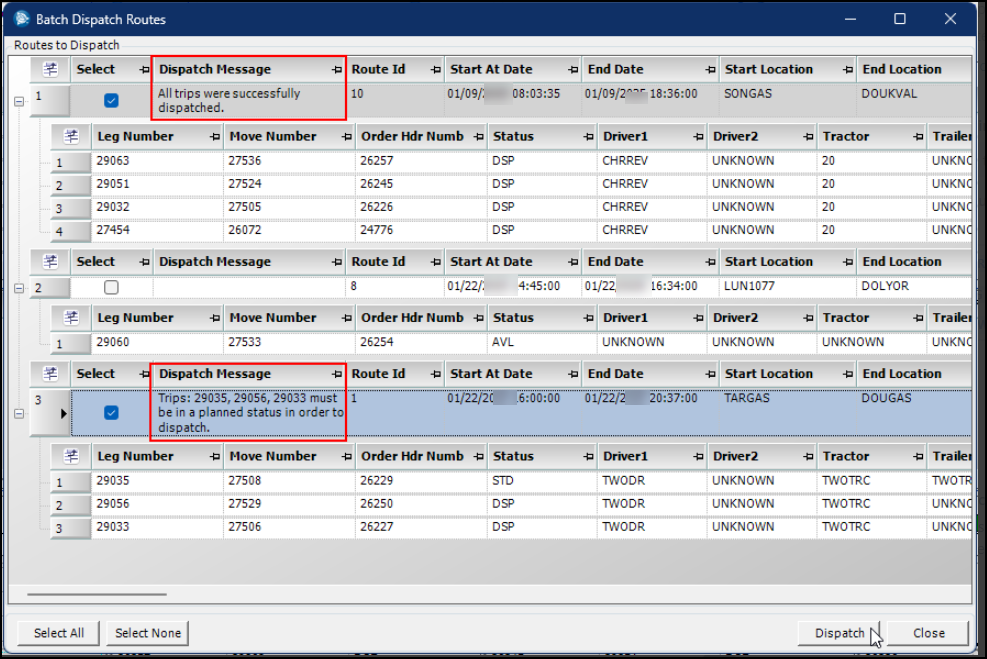
Task: Select row header of leg 29056
Action: [70, 505]
